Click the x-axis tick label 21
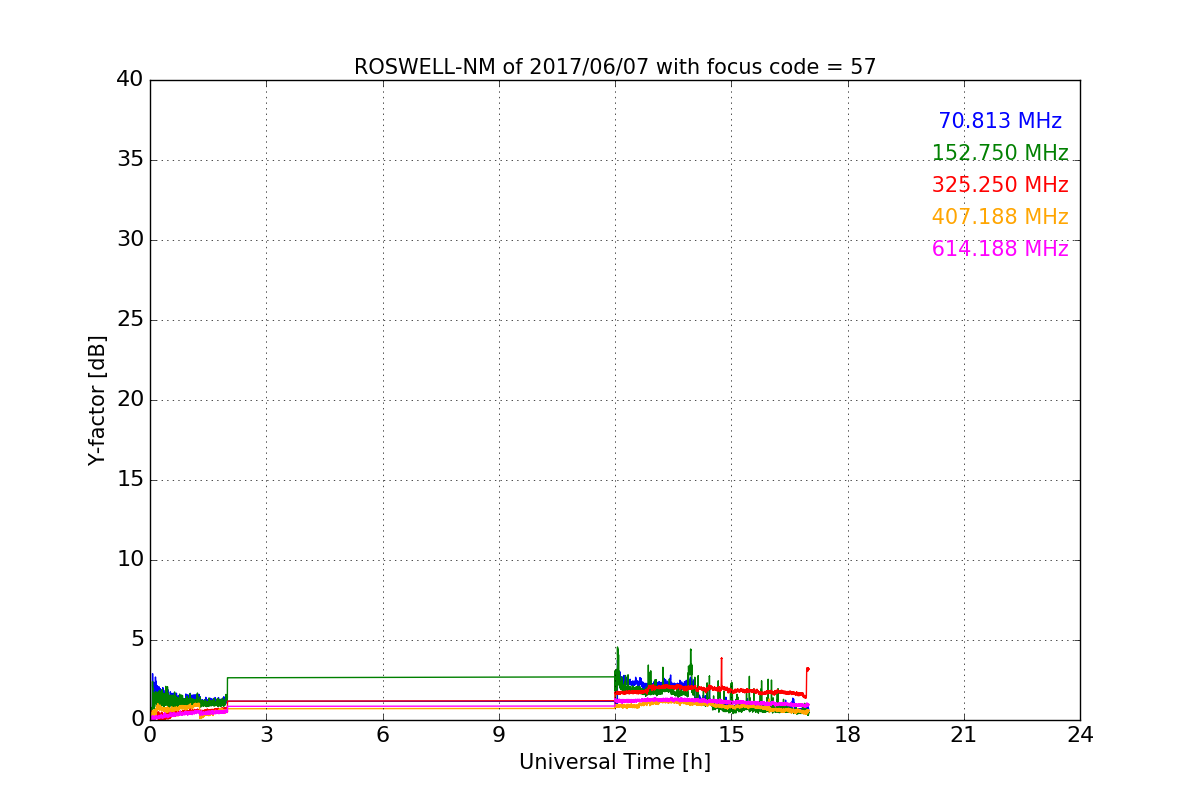This screenshot has width=1200, height=800. [964, 735]
